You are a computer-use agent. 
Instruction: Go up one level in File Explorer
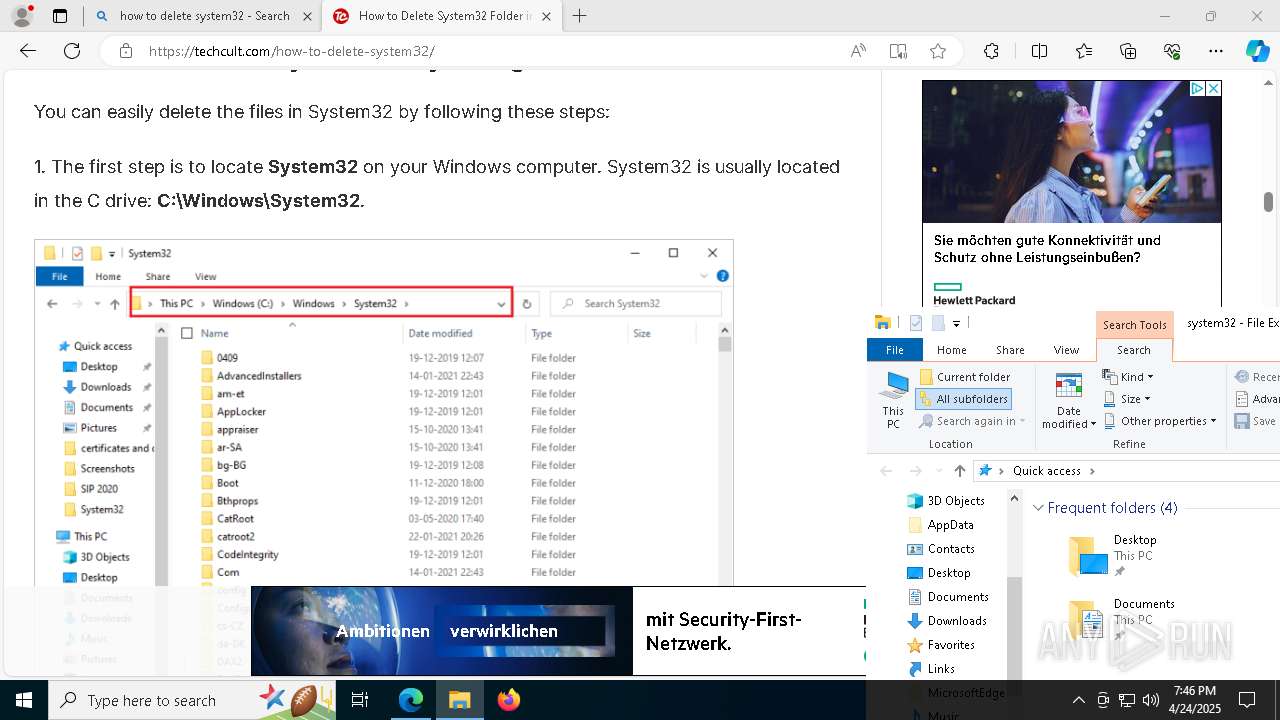pyautogui.click(x=960, y=471)
